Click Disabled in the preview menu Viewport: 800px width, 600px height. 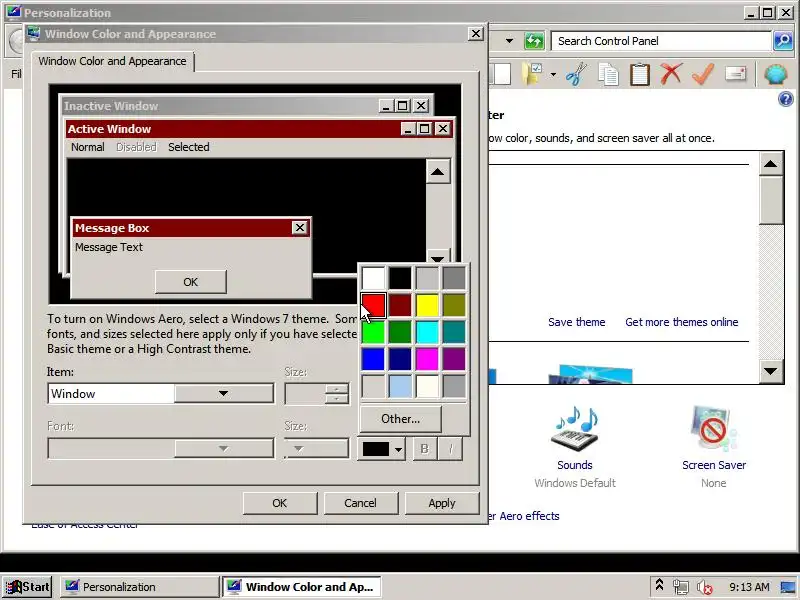pos(136,147)
